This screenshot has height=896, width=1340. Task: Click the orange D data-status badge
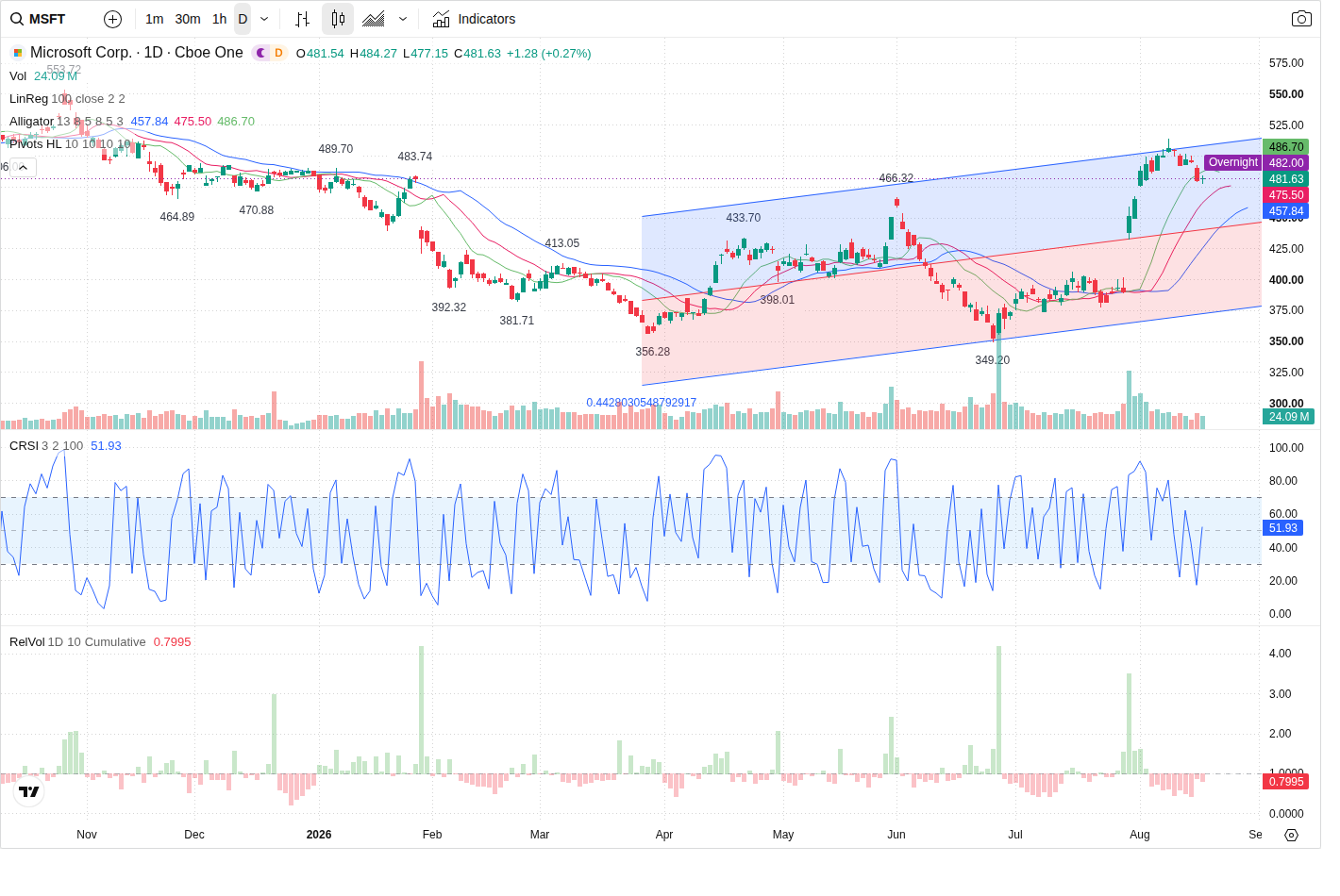[278, 53]
